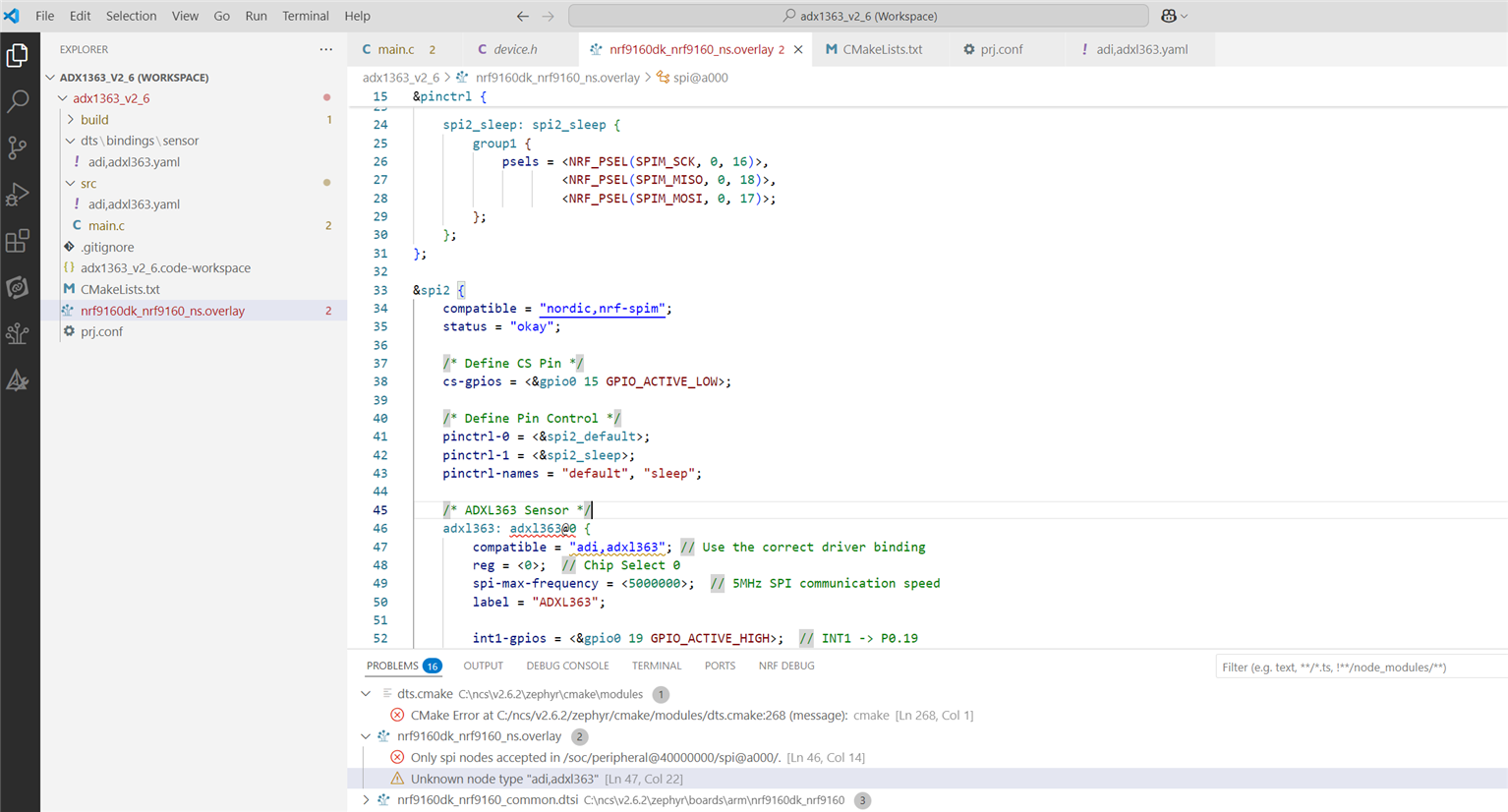Select nrf9160dk_nrf9160_ns.overlay in the explorer
Screen dimensions: 1508x812
pos(193,311)
